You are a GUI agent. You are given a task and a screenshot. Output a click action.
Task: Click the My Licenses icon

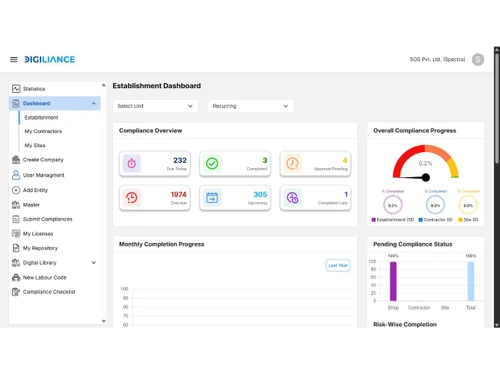tap(16, 233)
